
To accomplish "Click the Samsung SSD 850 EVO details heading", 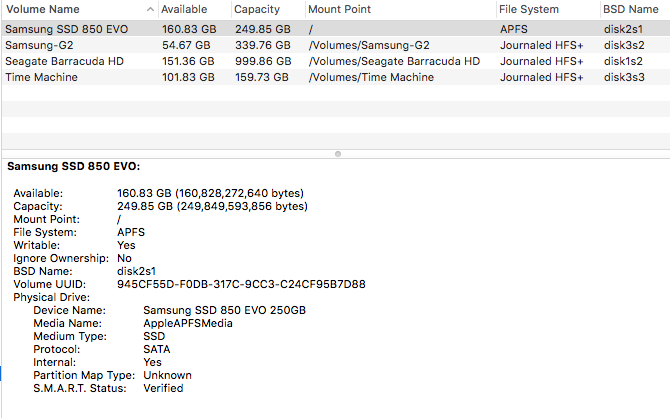I will [x=73, y=166].
